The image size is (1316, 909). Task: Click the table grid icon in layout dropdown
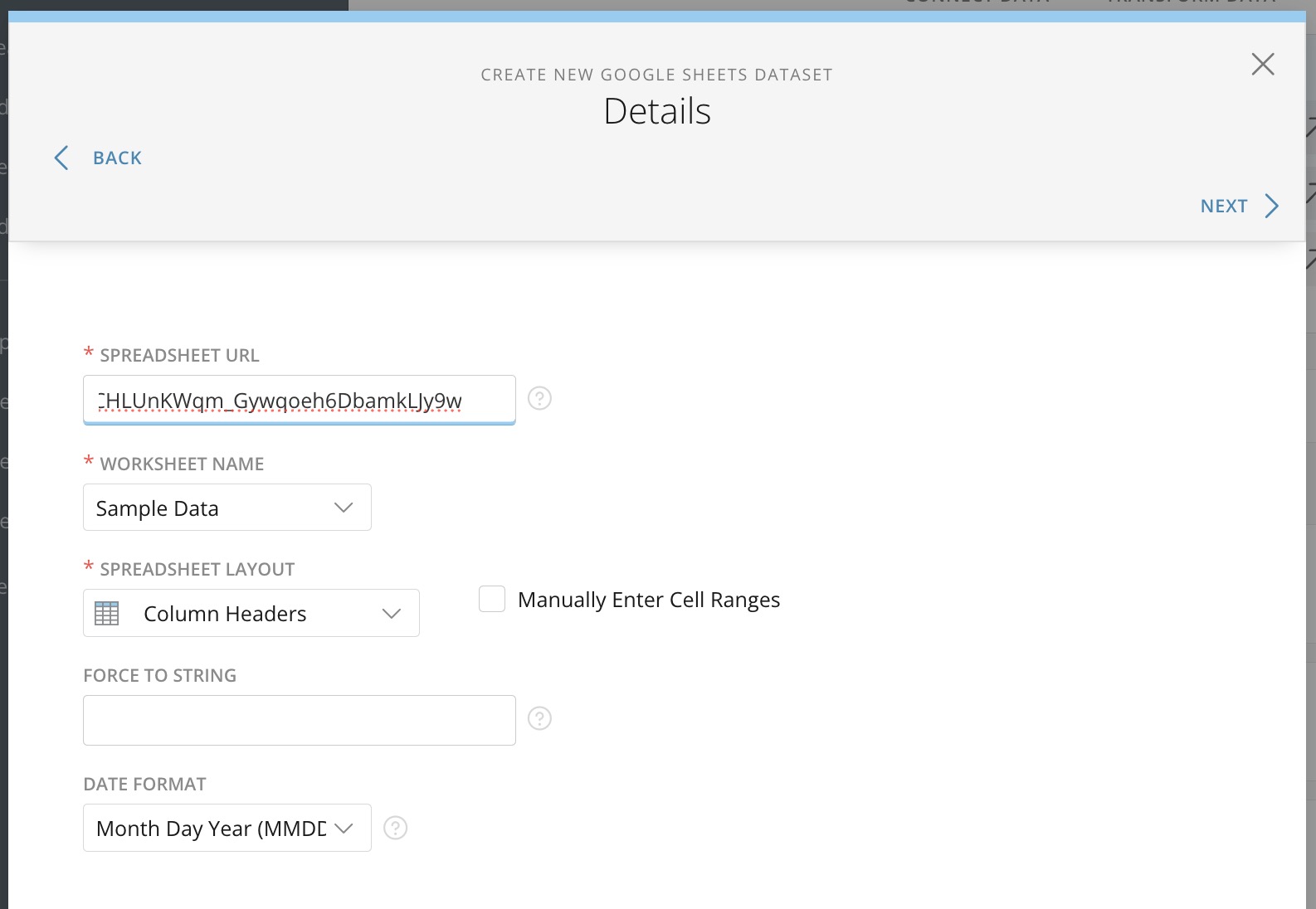[x=107, y=614]
